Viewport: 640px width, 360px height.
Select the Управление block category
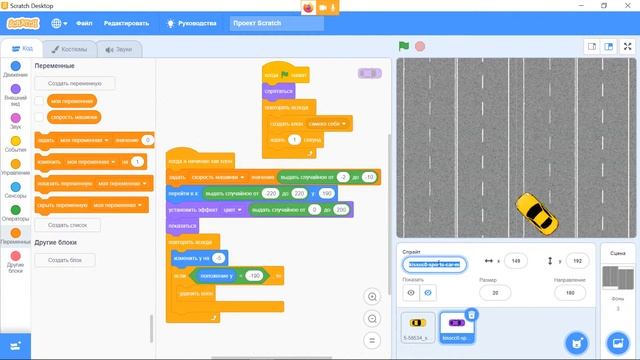pos(16,167)
